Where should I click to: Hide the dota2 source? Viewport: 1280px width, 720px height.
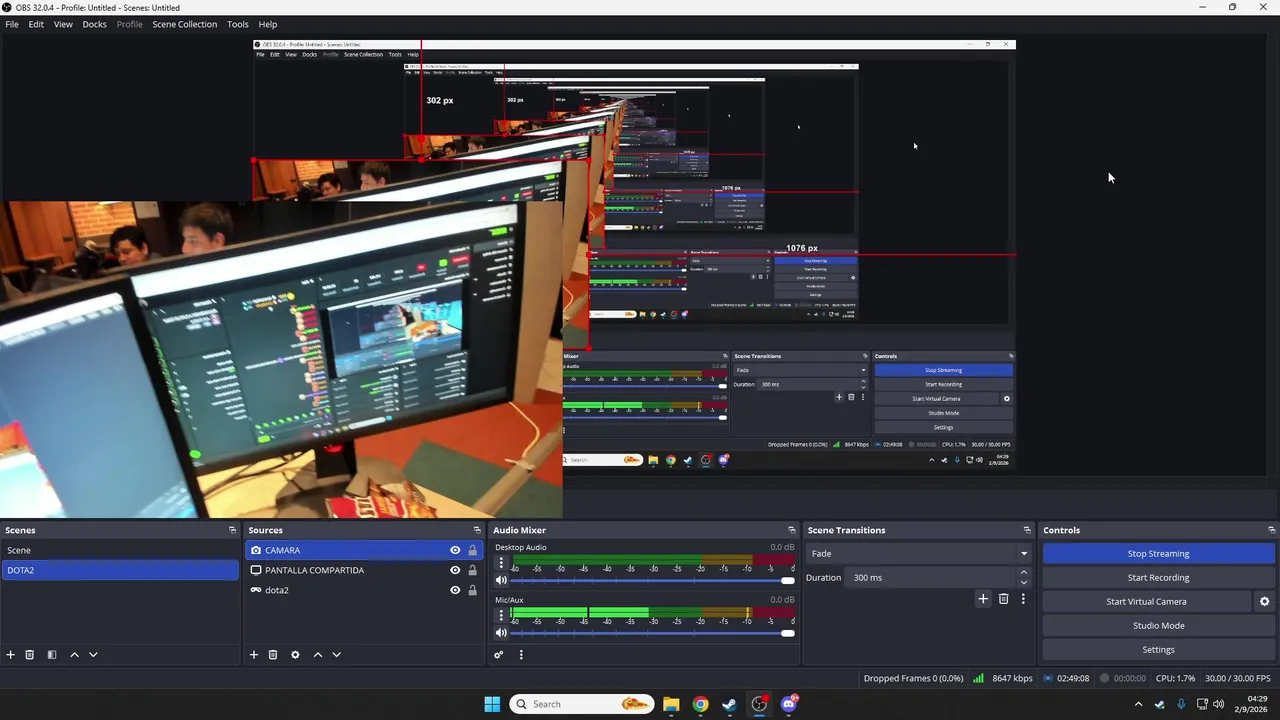pos(455,590)
